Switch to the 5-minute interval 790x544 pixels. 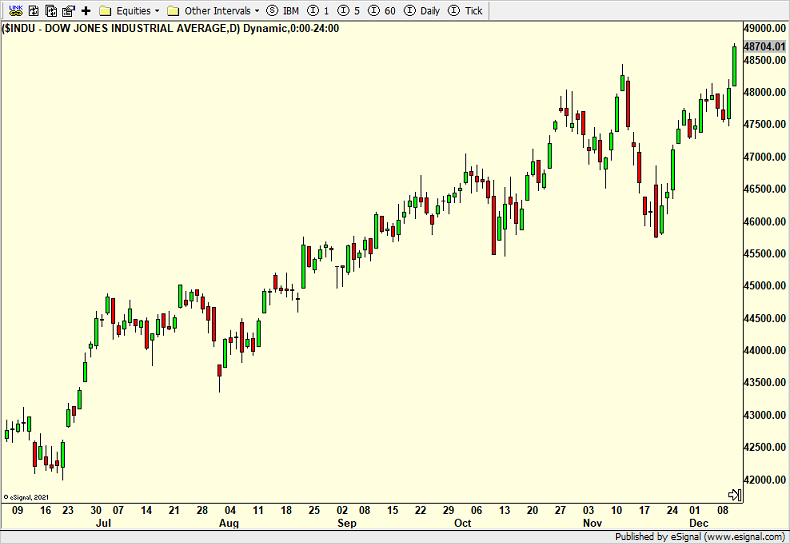[349, 11]
